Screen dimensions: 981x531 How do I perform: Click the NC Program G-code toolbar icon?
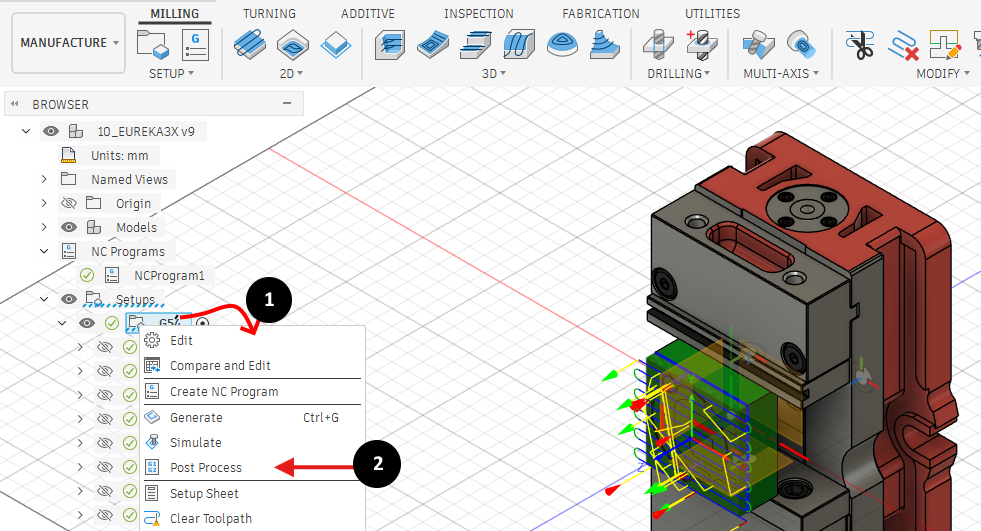[x=195, y=45]
